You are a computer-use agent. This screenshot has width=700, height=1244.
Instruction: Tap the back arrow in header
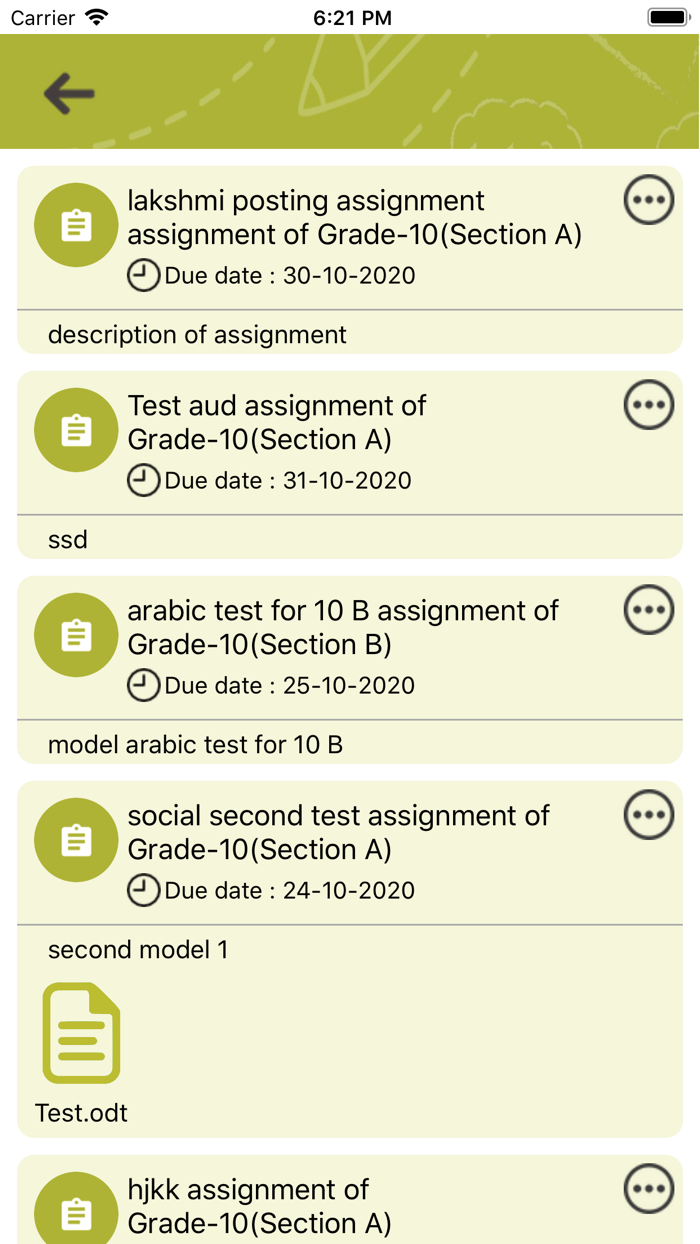(69, 94)
